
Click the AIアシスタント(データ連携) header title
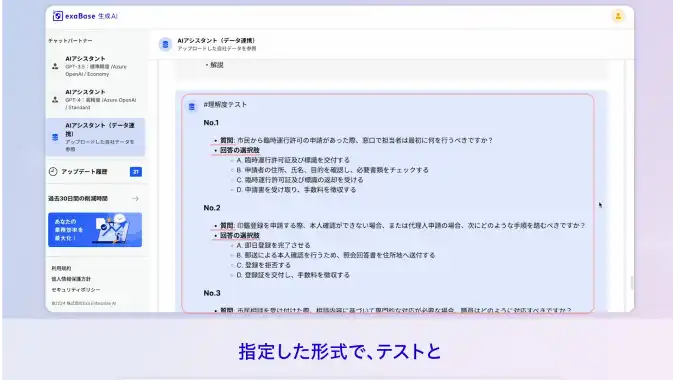coord(216,40)
